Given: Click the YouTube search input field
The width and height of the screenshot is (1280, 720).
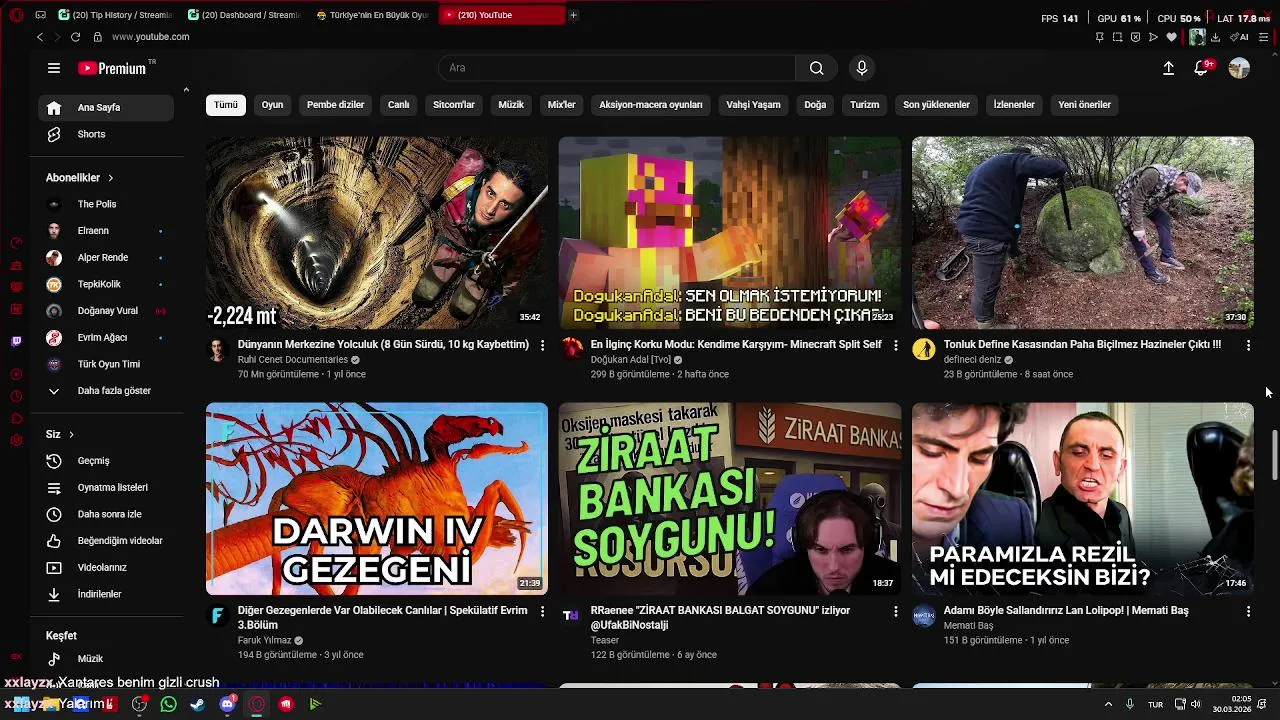Looking at the screenshot, I should point(617,68).
